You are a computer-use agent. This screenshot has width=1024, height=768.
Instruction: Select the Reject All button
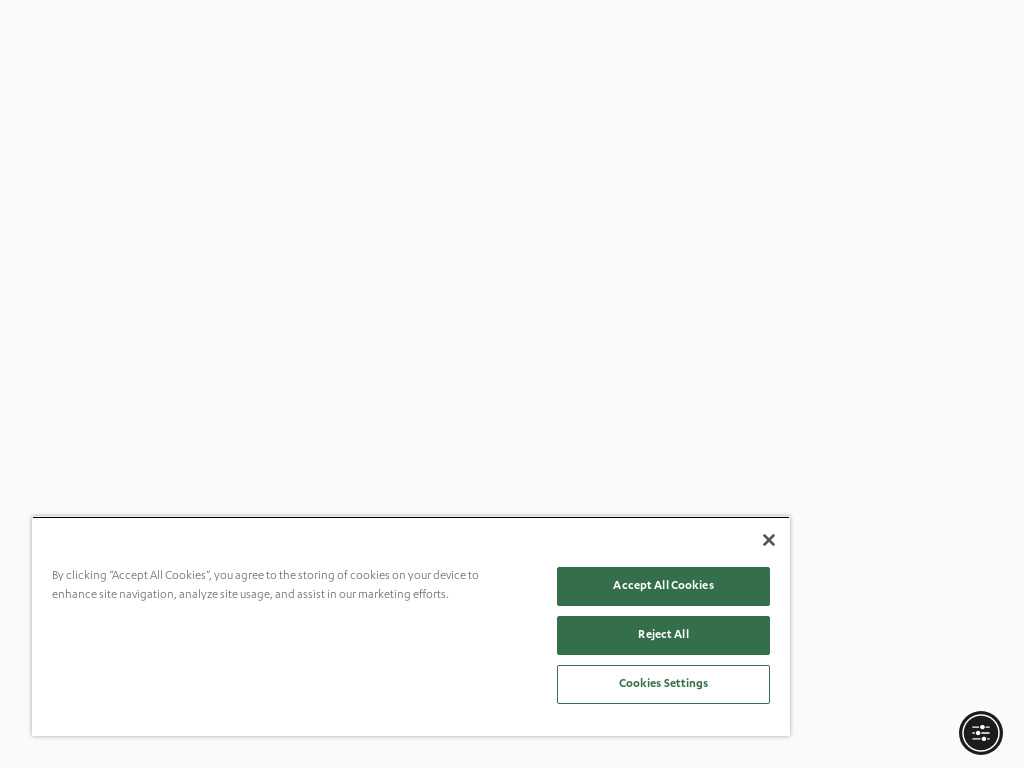point(663,635)
